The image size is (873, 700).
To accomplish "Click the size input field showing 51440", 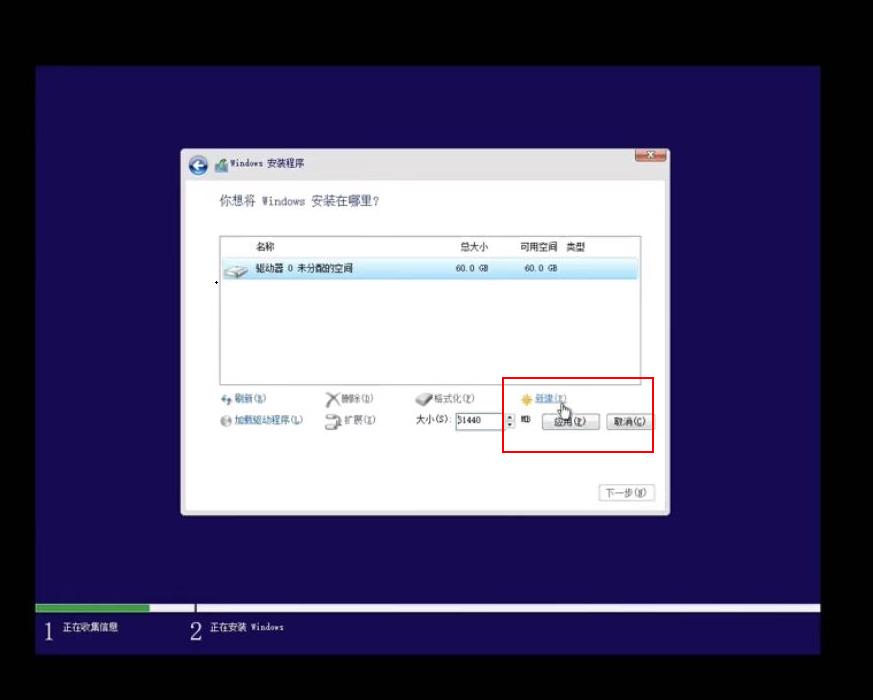I will click(x=480, y=420).
